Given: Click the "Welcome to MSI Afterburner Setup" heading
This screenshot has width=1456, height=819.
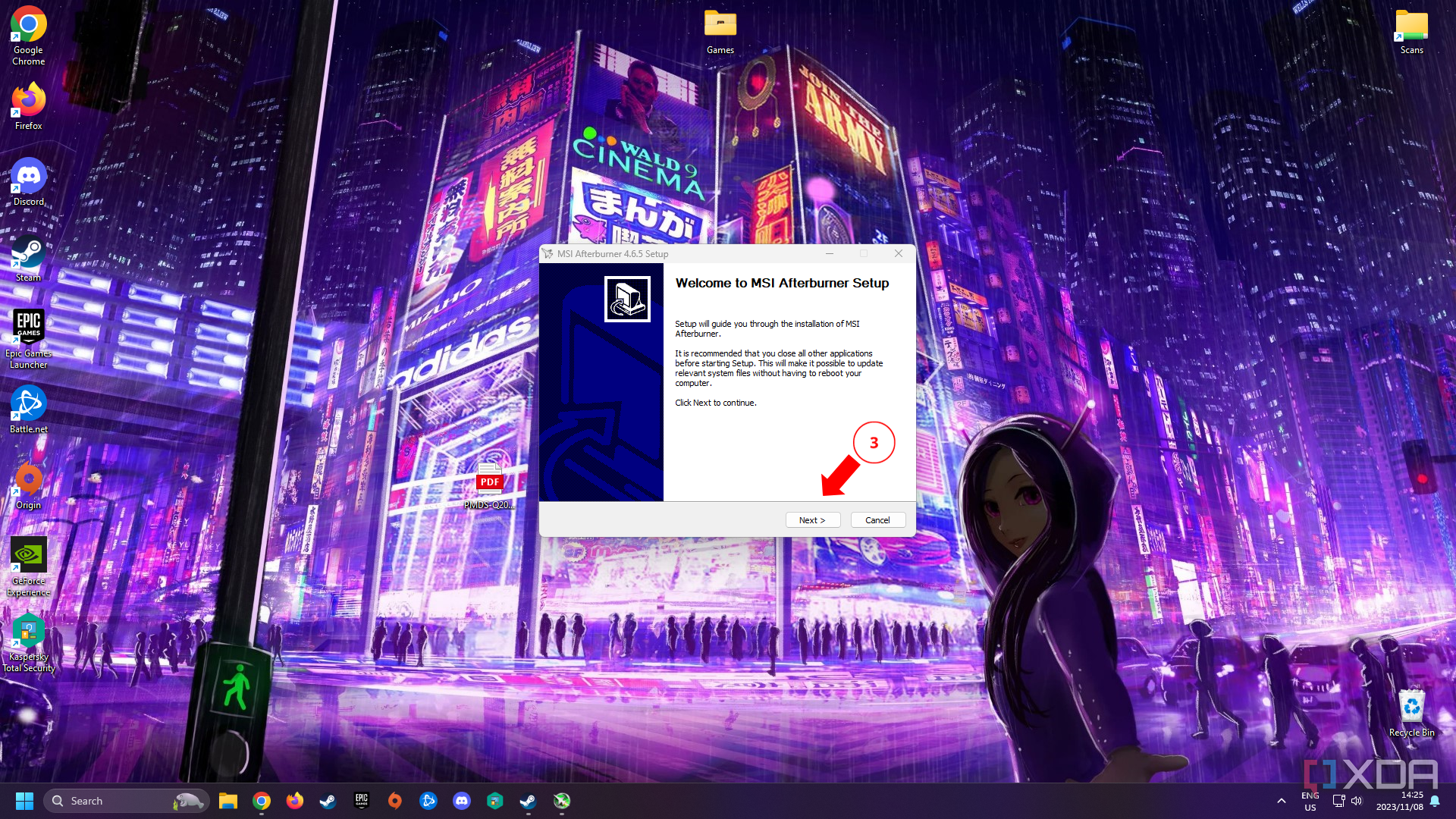Looking at the screenshot, I should (x=782, y=283).
